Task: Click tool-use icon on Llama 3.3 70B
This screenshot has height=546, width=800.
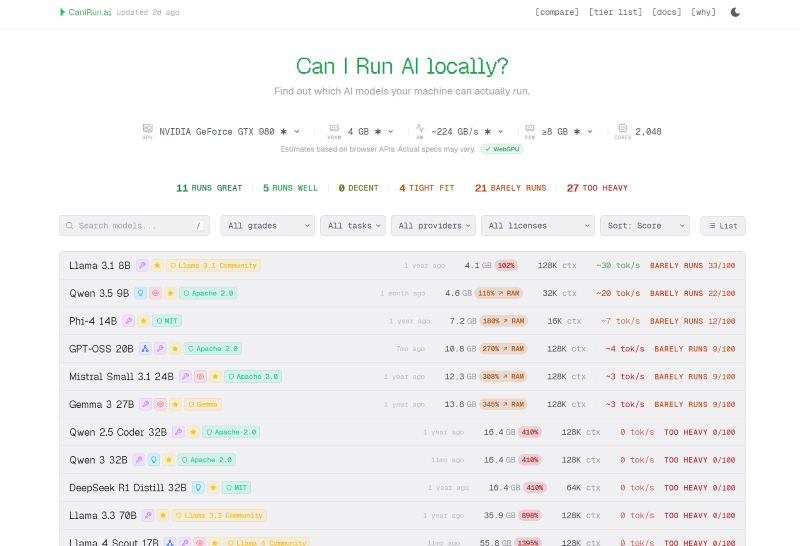Action: (148, 515)
